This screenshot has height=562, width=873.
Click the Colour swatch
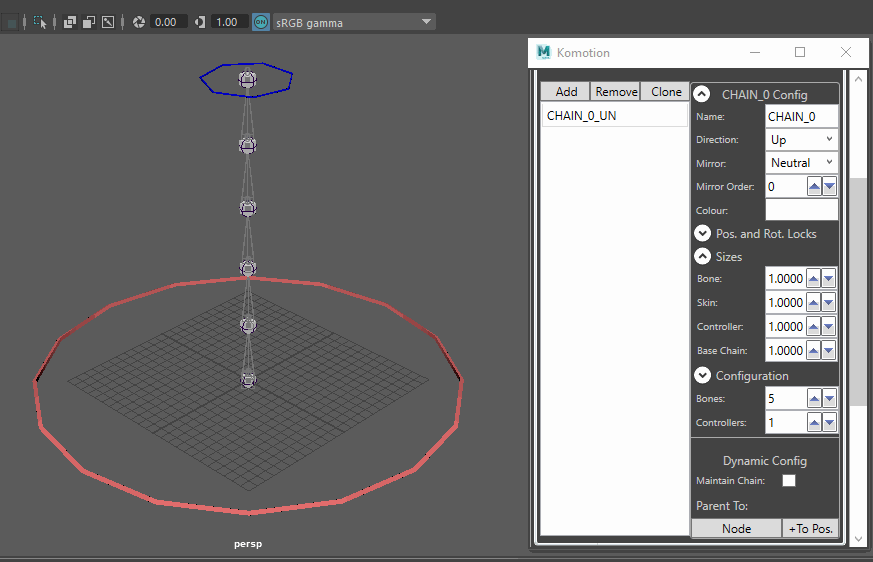pyautogui.click(x=801, y=210)
